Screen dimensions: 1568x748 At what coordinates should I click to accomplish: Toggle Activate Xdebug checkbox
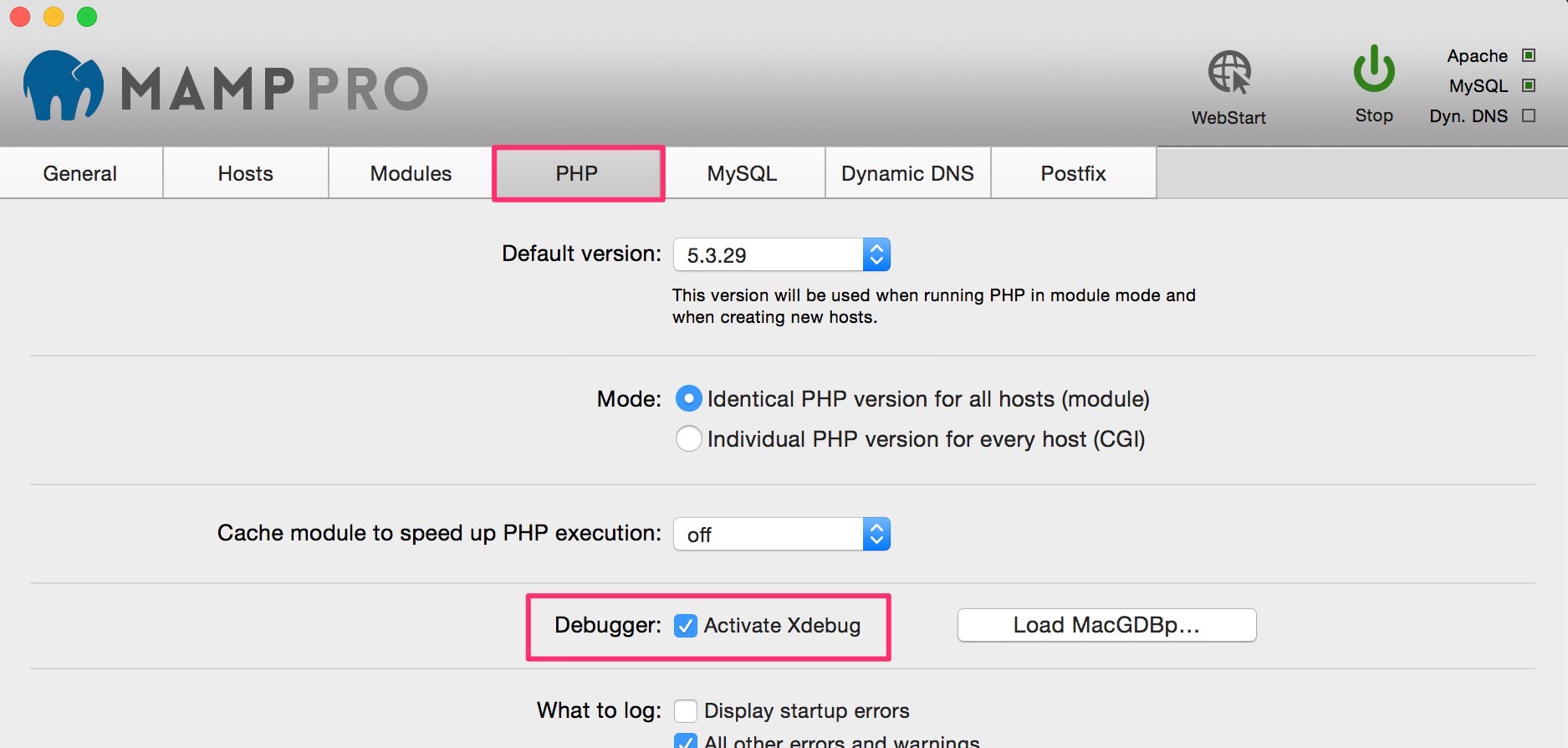[686, 626]
